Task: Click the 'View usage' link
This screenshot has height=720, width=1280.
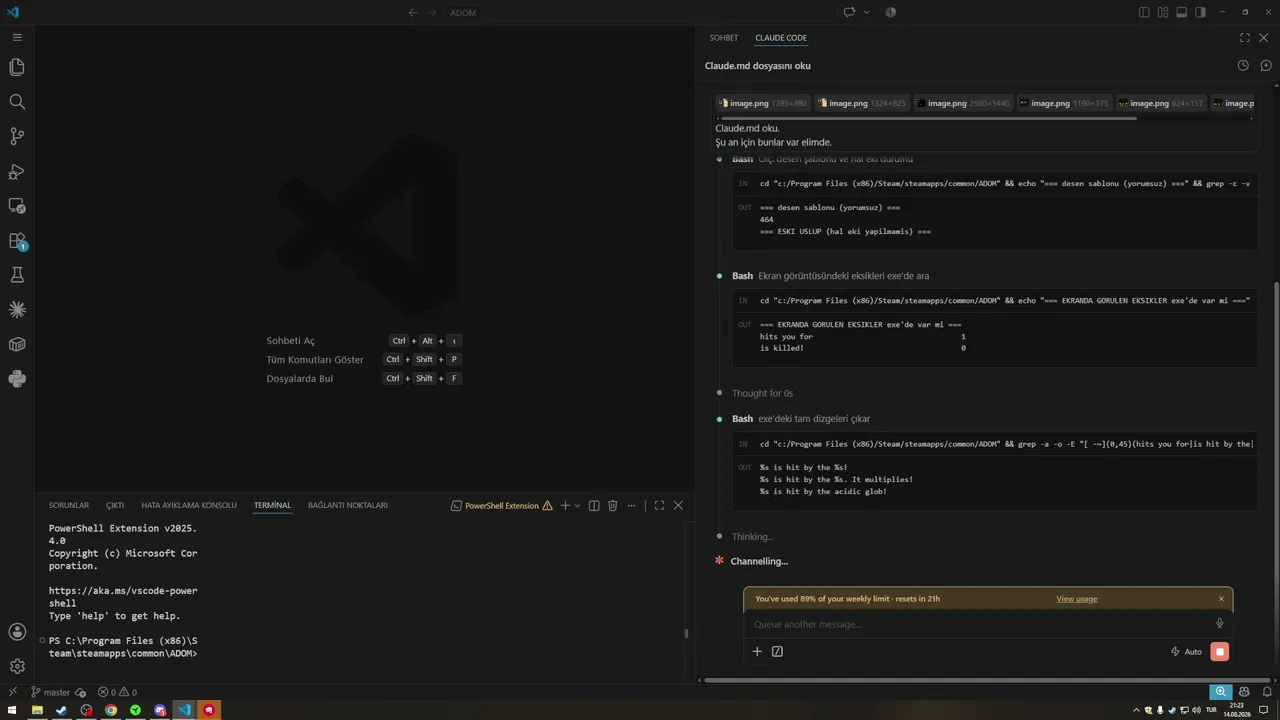Action: (1077, 599)
